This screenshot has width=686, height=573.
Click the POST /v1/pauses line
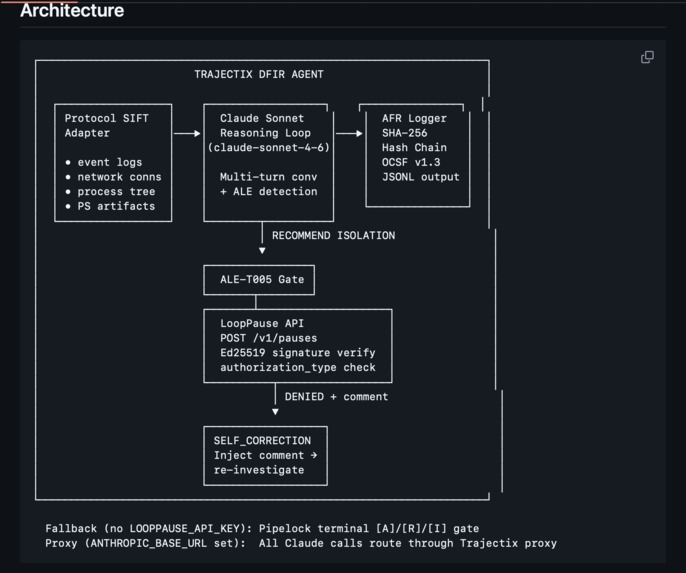269,338
